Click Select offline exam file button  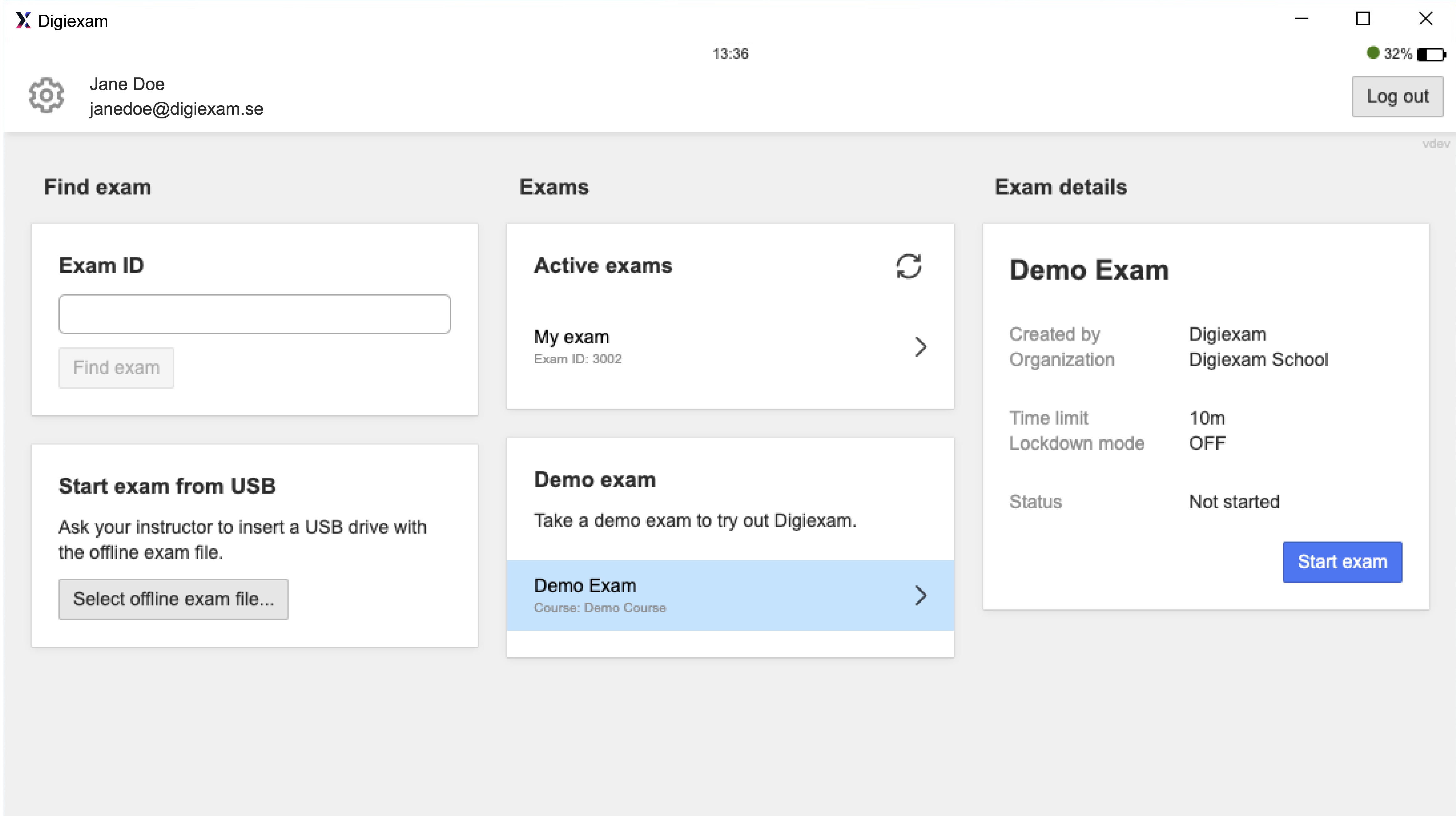(173, 599)
